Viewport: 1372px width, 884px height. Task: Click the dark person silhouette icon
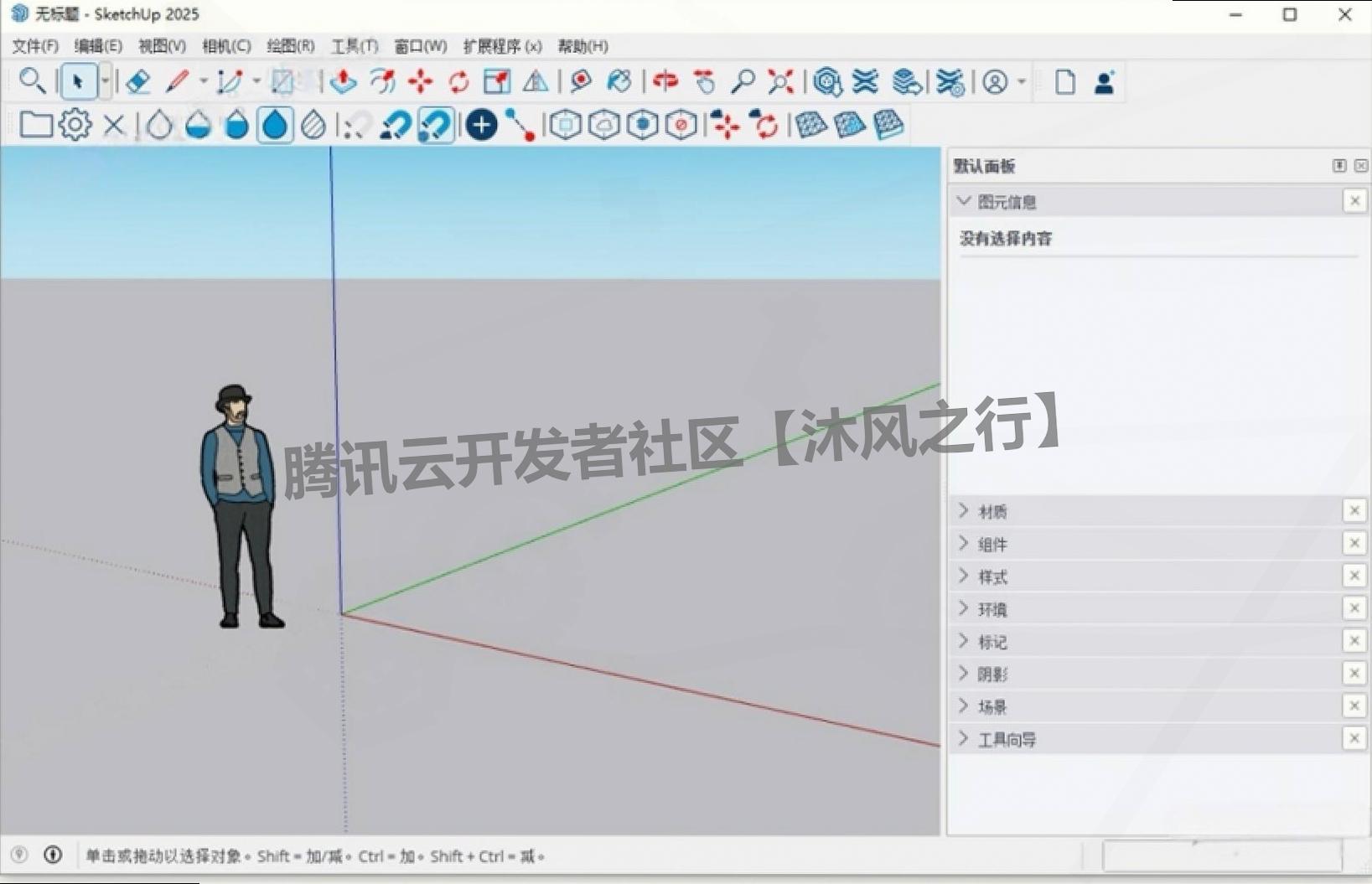[1105, 82]
